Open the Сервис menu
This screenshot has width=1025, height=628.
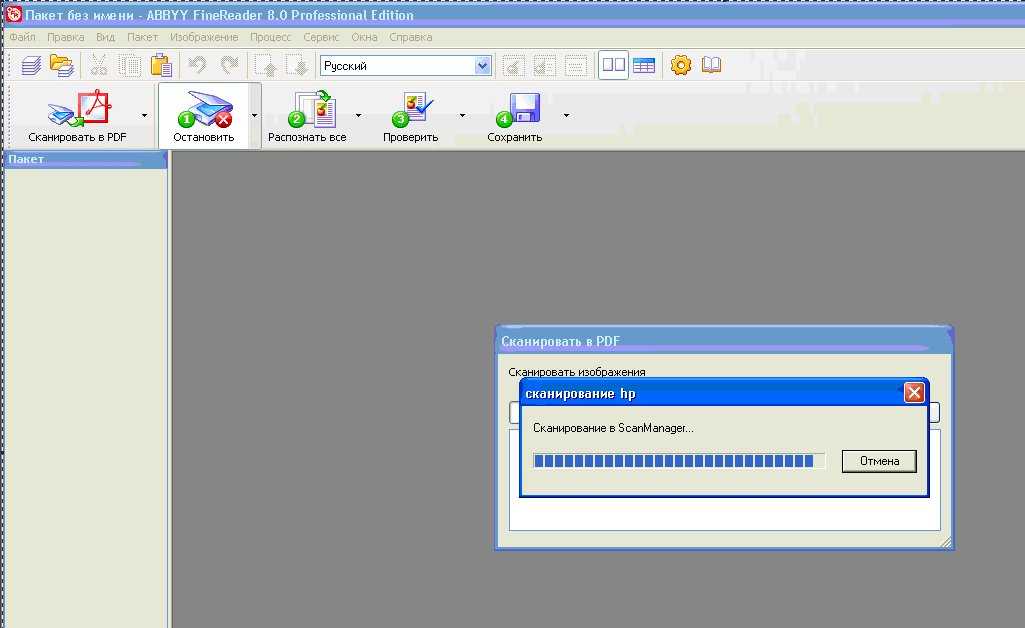tap(321, 37)
